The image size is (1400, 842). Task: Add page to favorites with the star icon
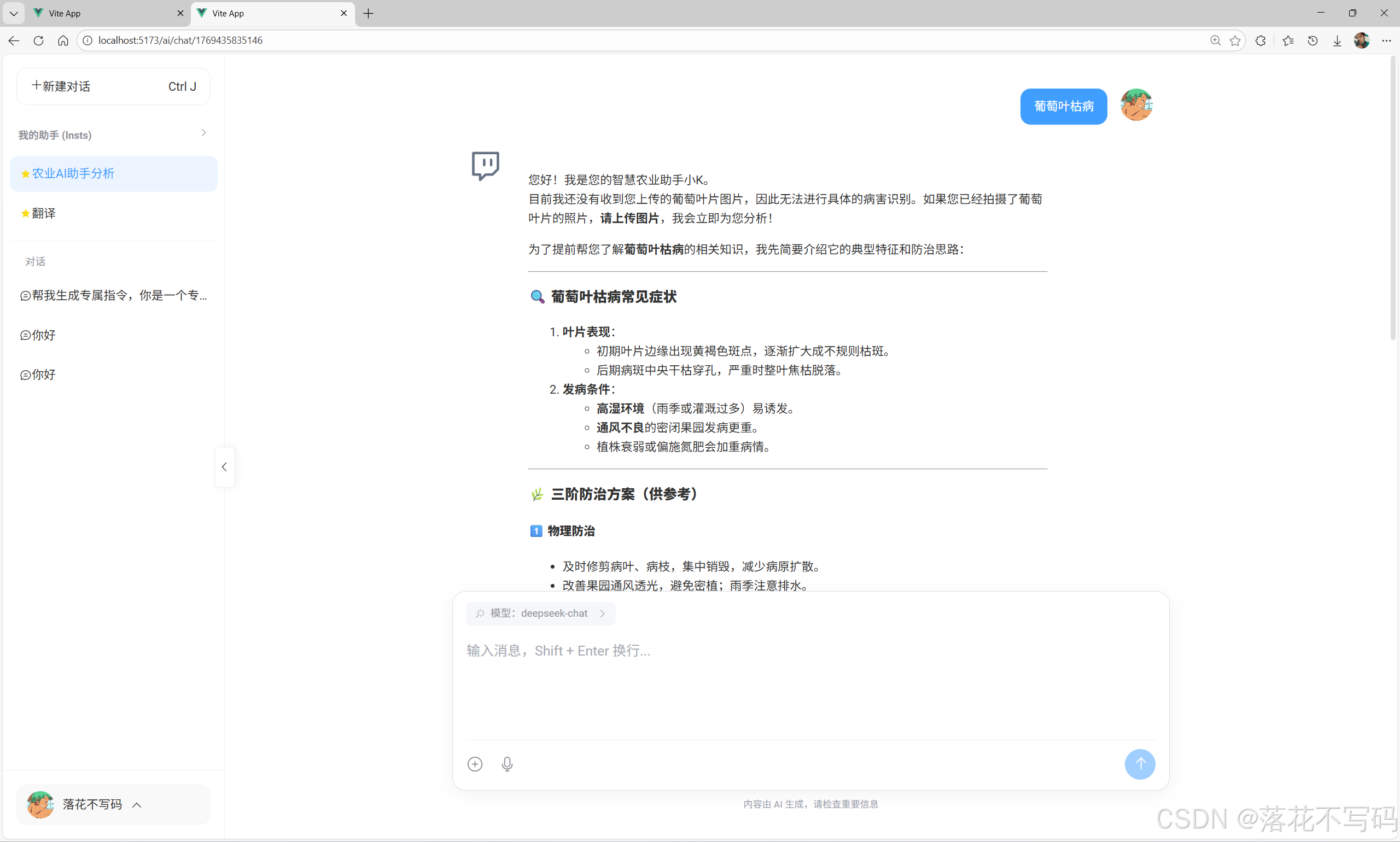point(1235,40)
